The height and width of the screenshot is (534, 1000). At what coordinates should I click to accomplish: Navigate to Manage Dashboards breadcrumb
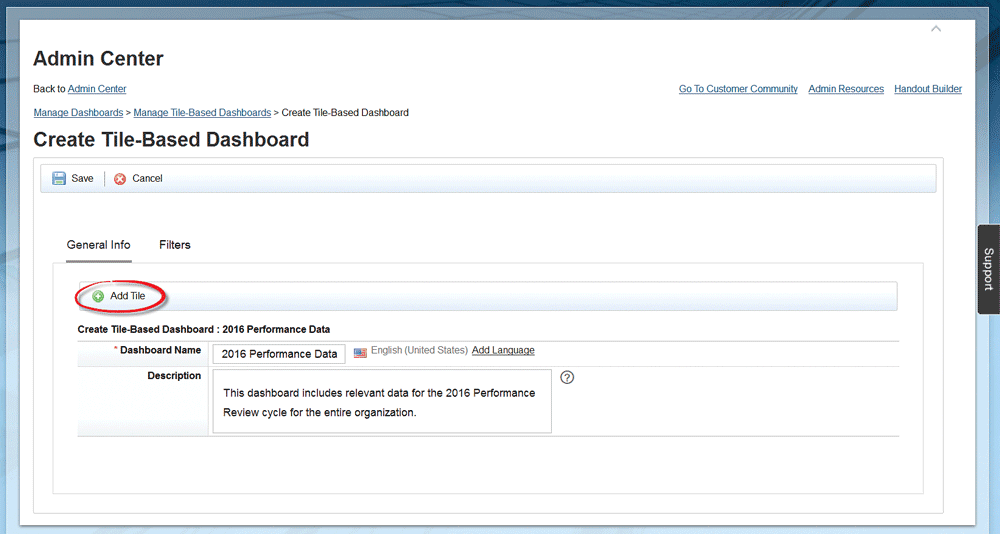pos(78,113)
